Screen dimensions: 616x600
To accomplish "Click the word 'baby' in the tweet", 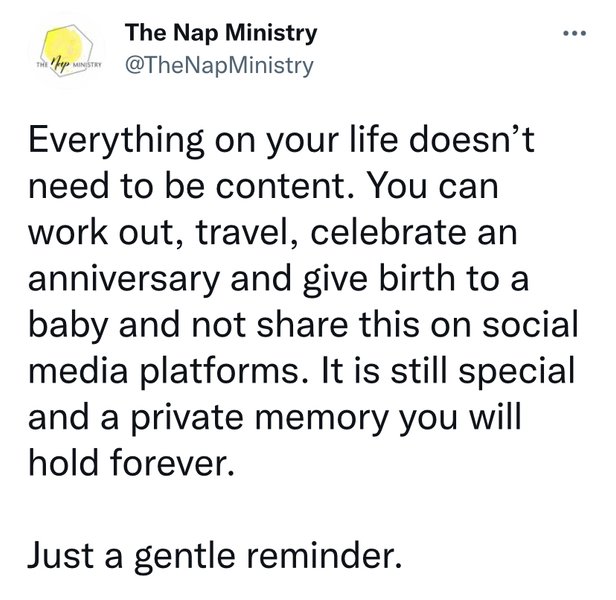I will 68,326.
